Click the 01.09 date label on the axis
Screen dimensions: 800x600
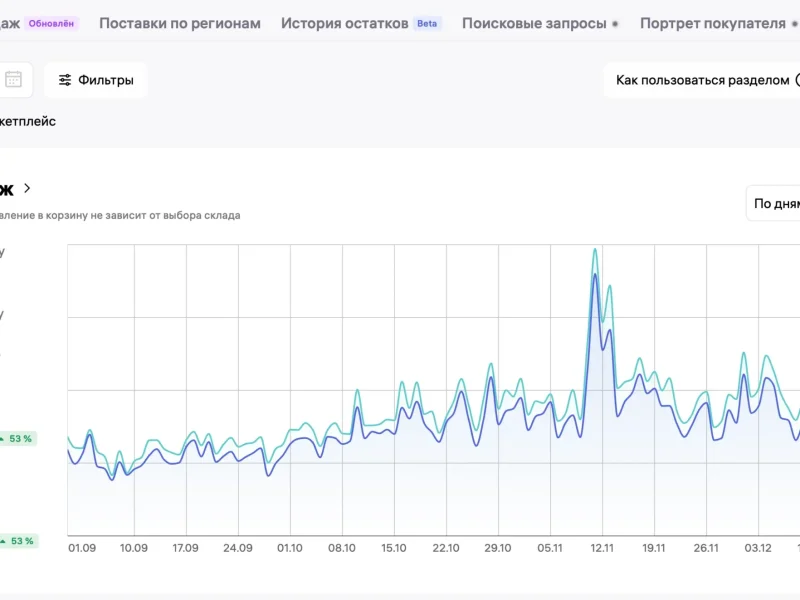(x=82, y=548)
